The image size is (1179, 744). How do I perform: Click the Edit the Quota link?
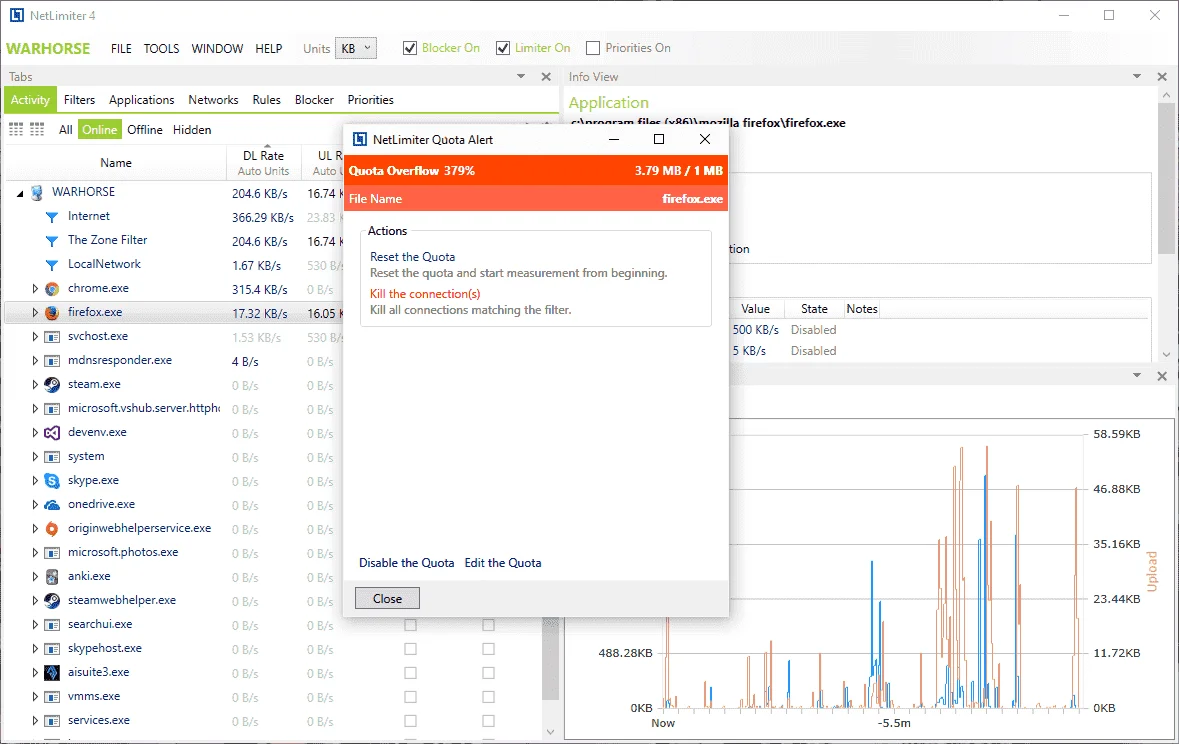[x=503, y=563]
